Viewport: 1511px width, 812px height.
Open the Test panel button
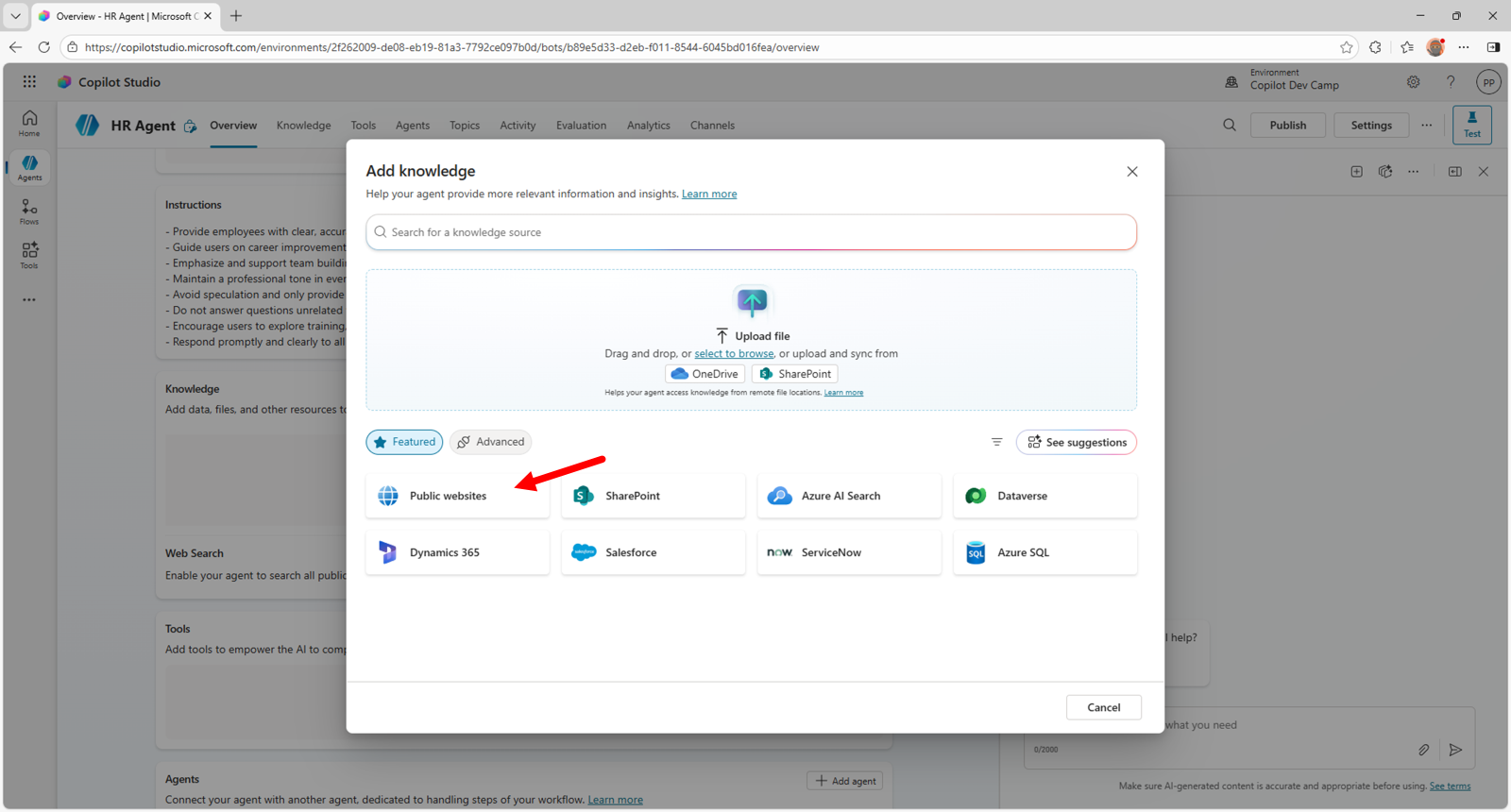pos(1471,125)
